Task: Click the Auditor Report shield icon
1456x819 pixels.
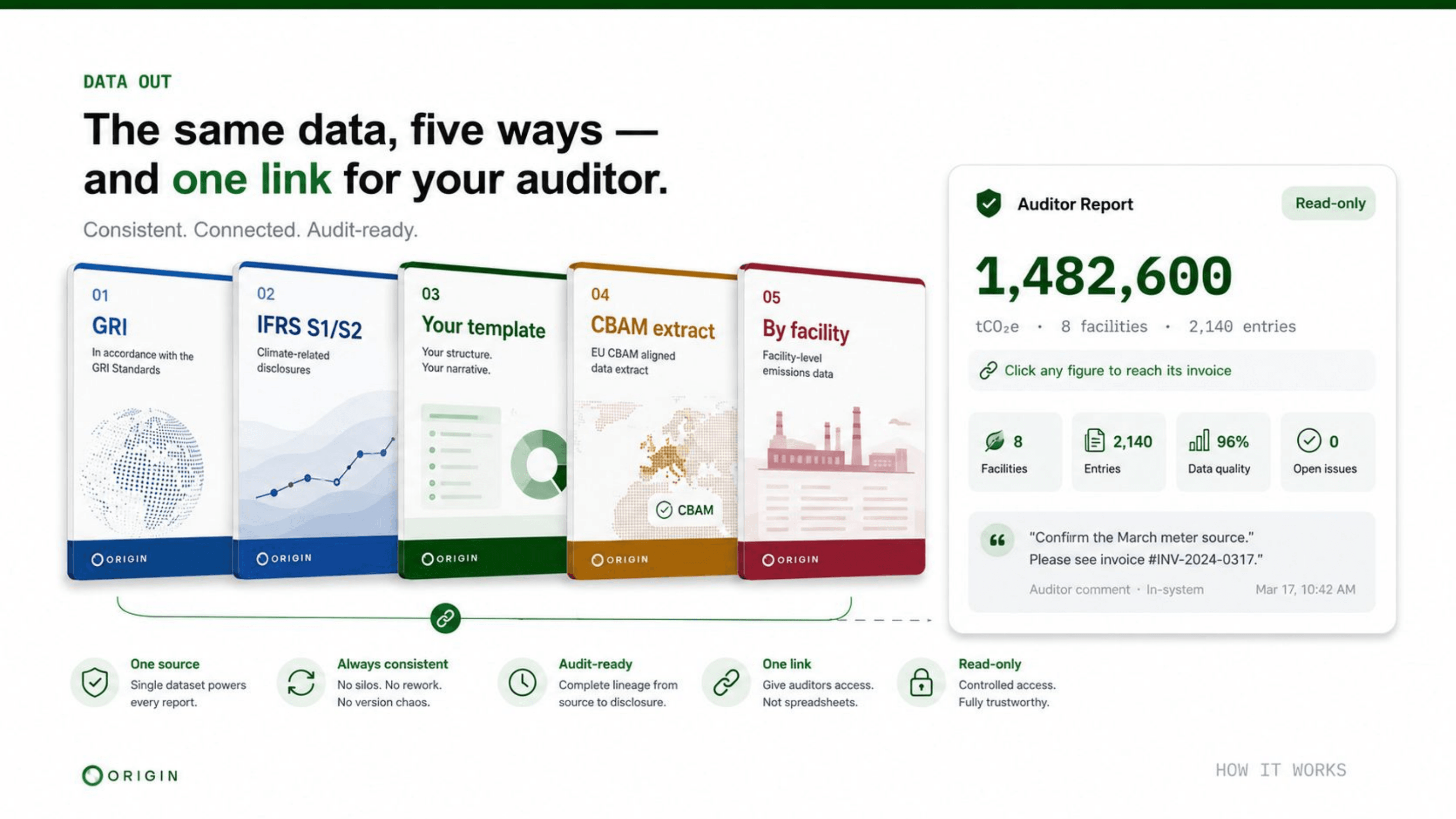Action: tap(988, 203)
